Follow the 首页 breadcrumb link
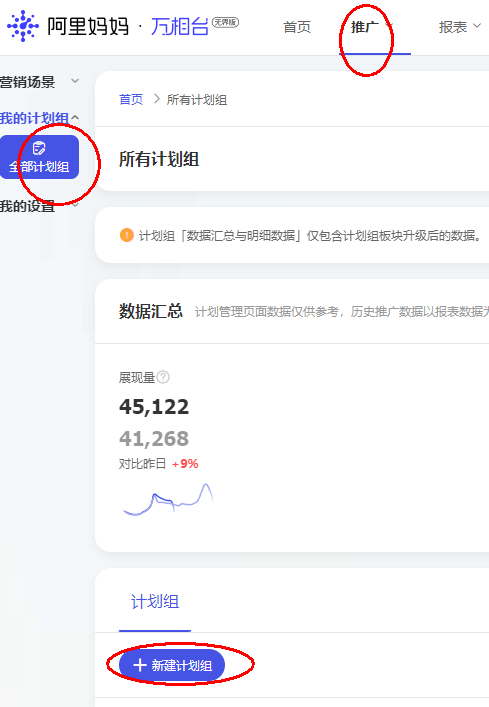The width and height of the screenshot is (489, 707). pos(131,100)
